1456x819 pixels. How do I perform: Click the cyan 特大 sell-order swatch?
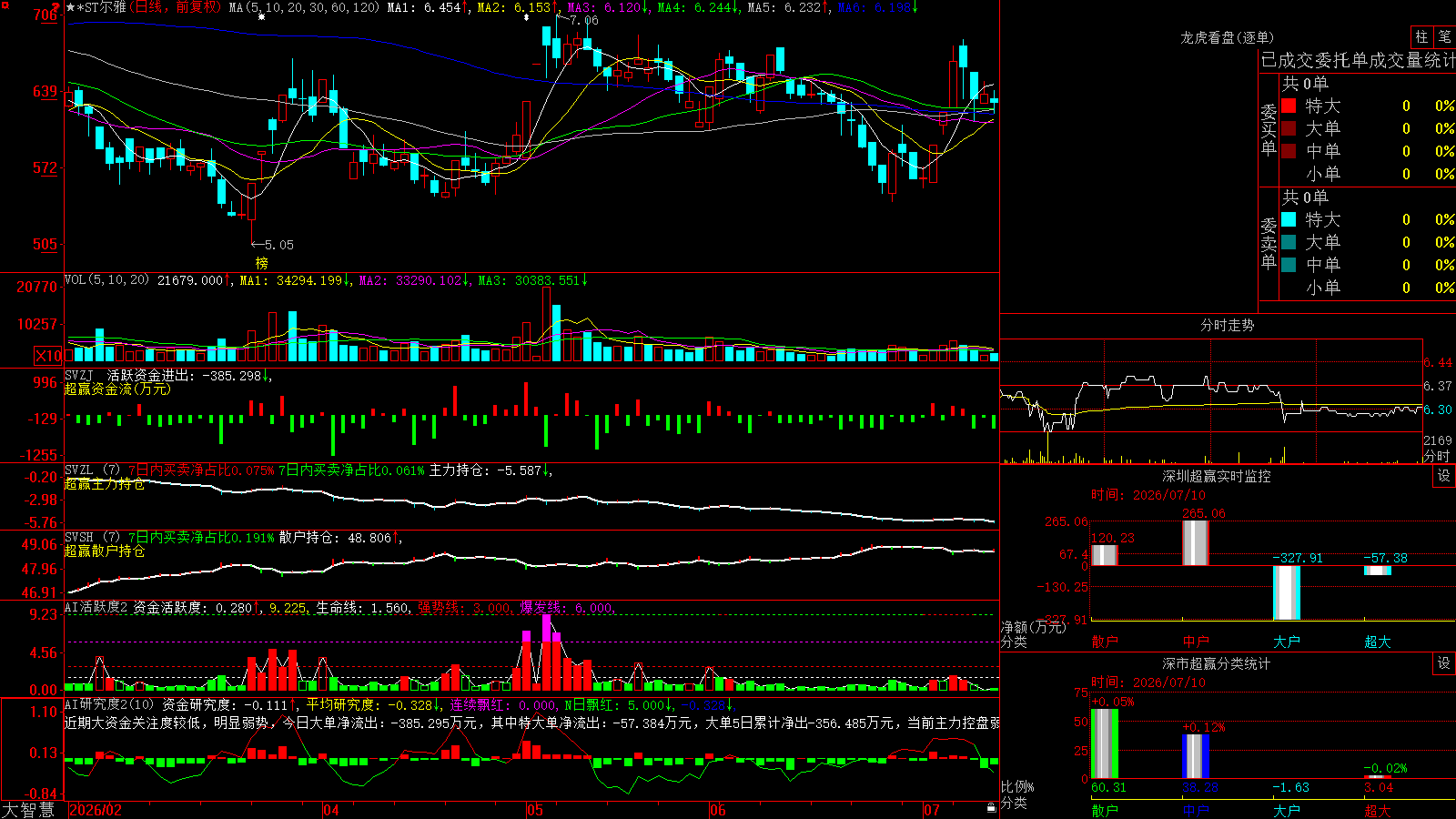pyautogui.click(x=1289, y=219)
